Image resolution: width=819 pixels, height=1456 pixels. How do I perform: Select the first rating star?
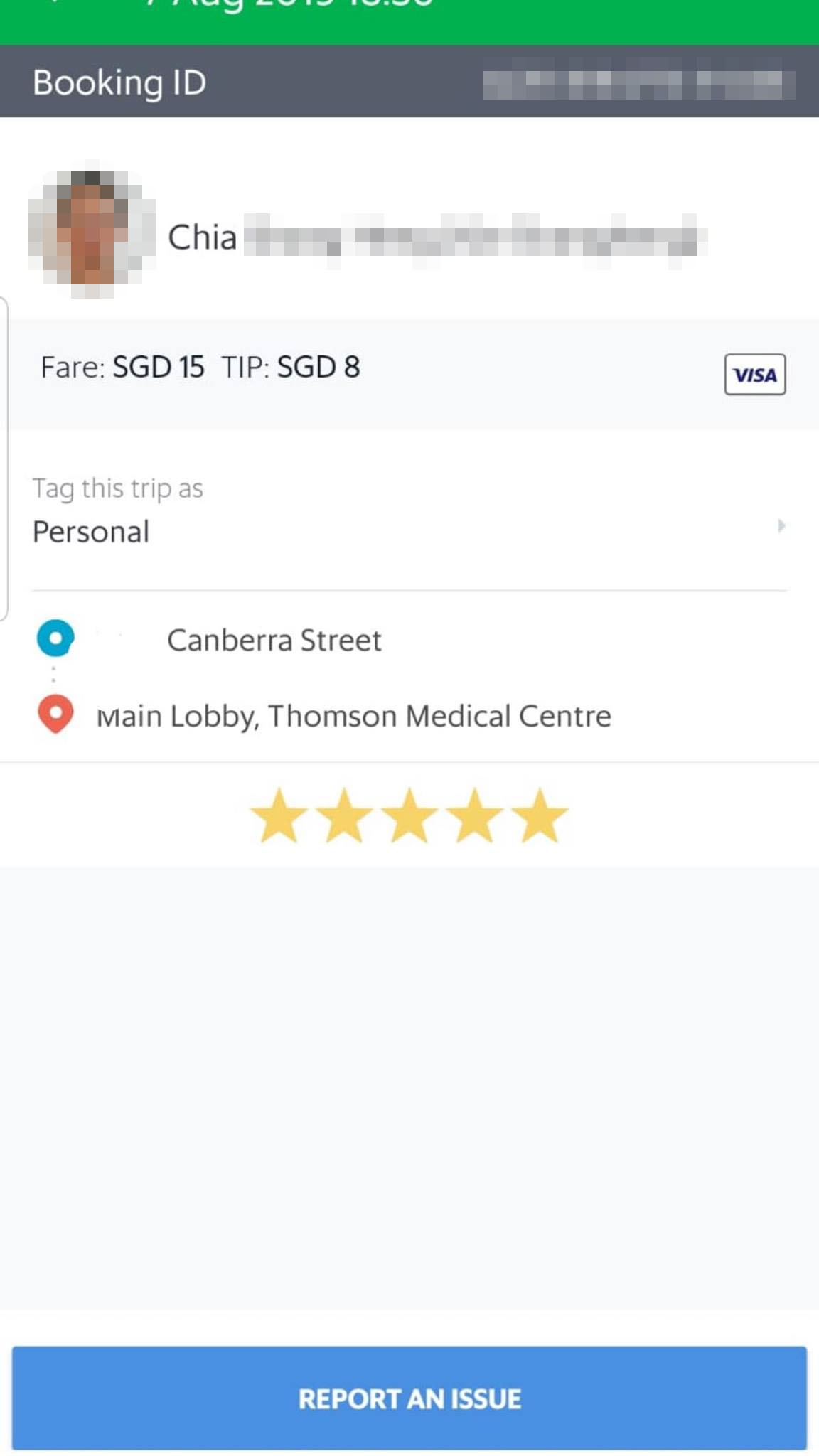(x=279, y=815)
